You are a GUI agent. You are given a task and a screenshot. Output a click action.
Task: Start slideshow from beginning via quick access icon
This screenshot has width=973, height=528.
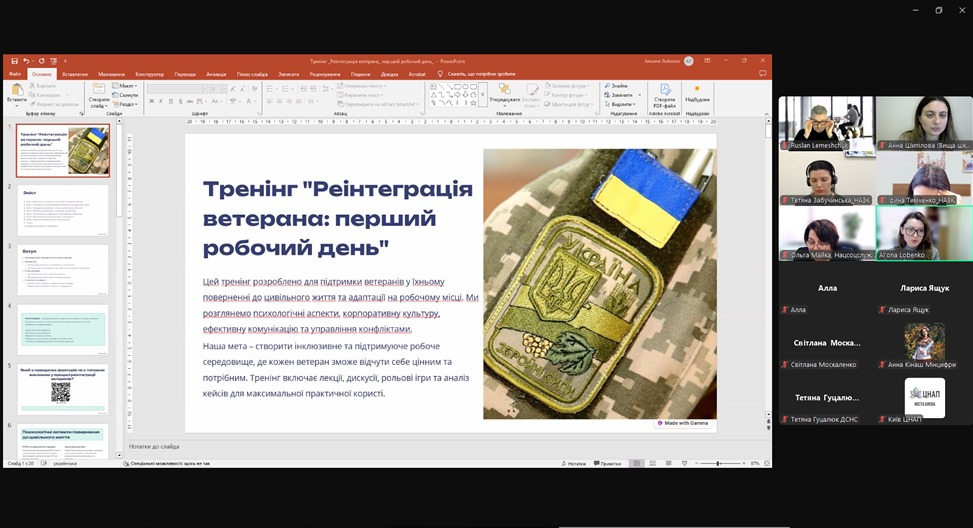pos(53,61)
